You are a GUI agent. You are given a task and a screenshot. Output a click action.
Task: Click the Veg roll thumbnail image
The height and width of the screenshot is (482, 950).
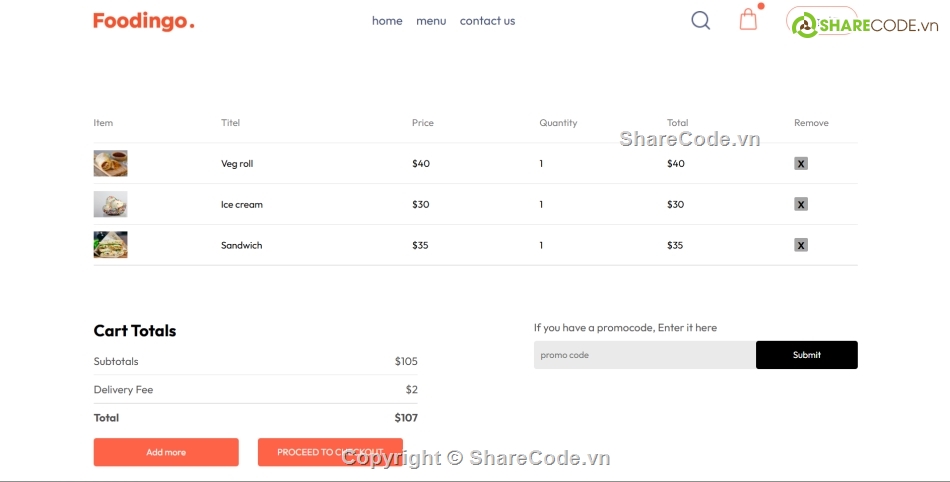pyautogui.click(x=110, y=163)
